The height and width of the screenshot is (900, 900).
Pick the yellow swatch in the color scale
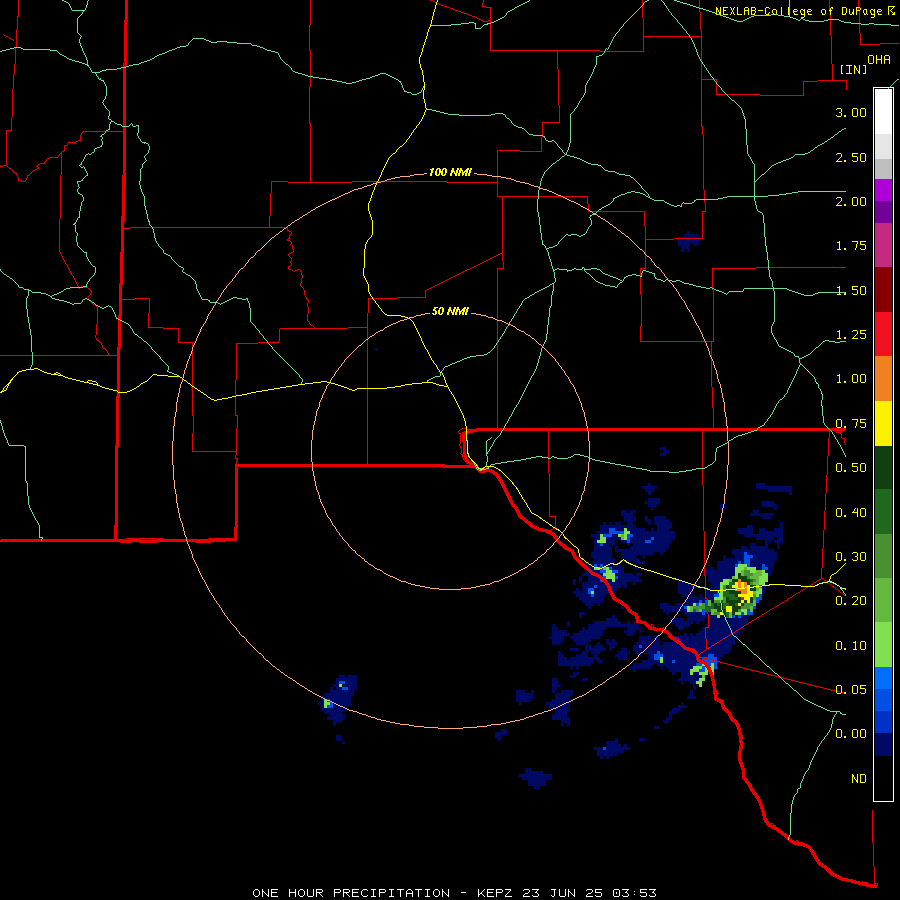point(883,423)
